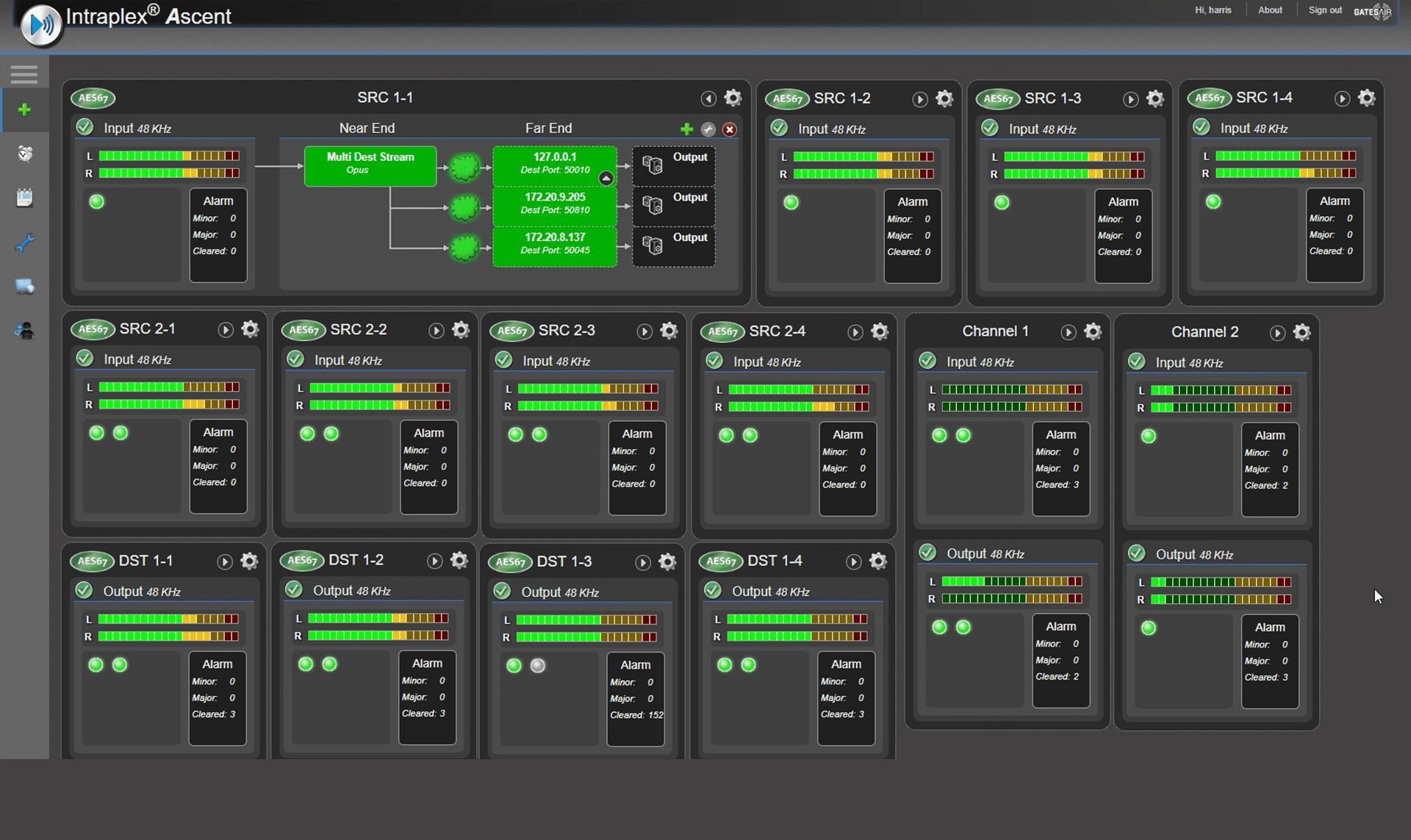Open the hamburger menu in the sidebar
This screenshot has width=1411, height=840.
click(24, 73)
